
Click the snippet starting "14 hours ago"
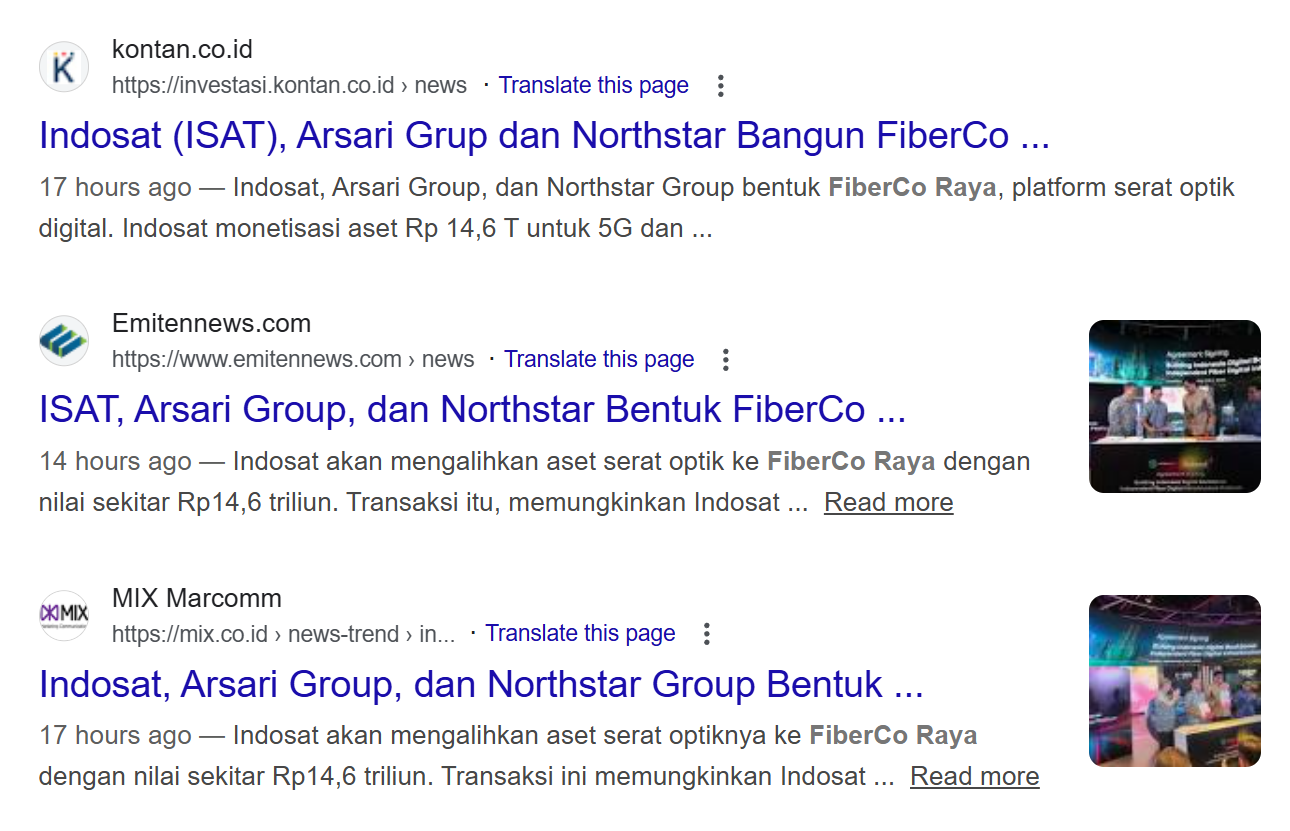[x=534, y=482]
